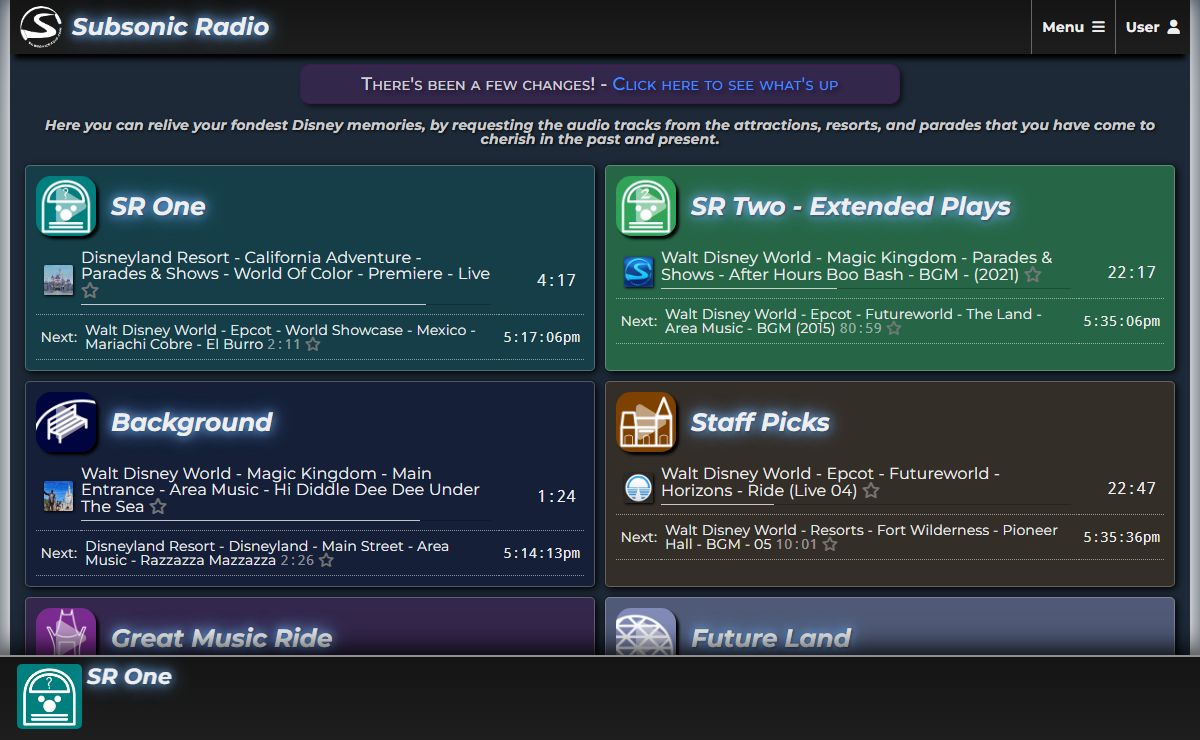
Task: Click the SR One track progress bar
Action: pyautogui.click(x=285, y=304)
